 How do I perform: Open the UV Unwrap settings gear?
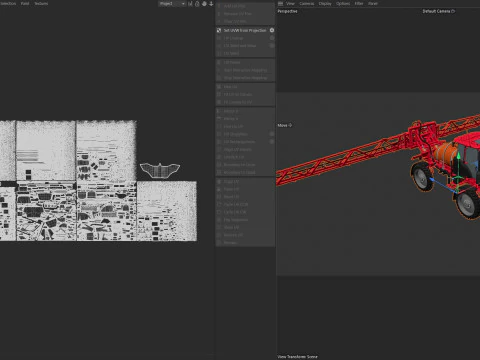tap(272, 38)
